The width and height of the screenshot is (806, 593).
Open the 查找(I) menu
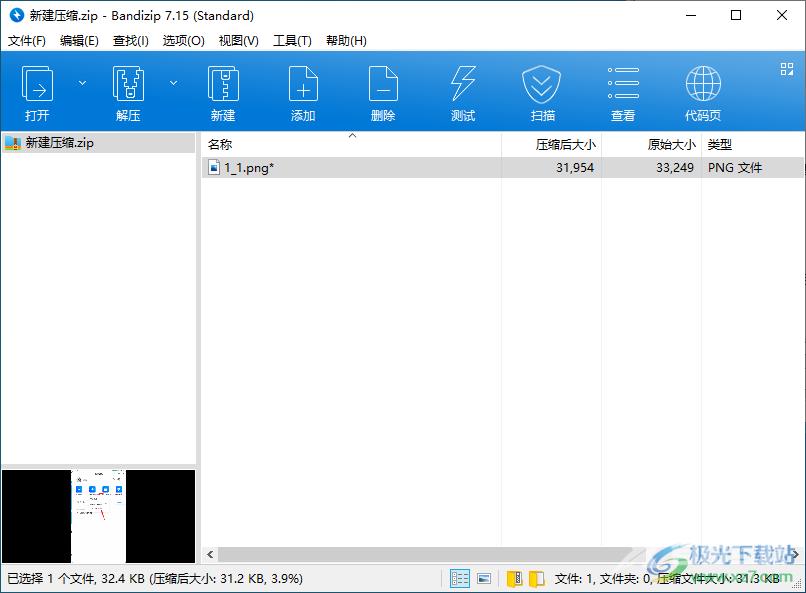[x=131, y=41]
